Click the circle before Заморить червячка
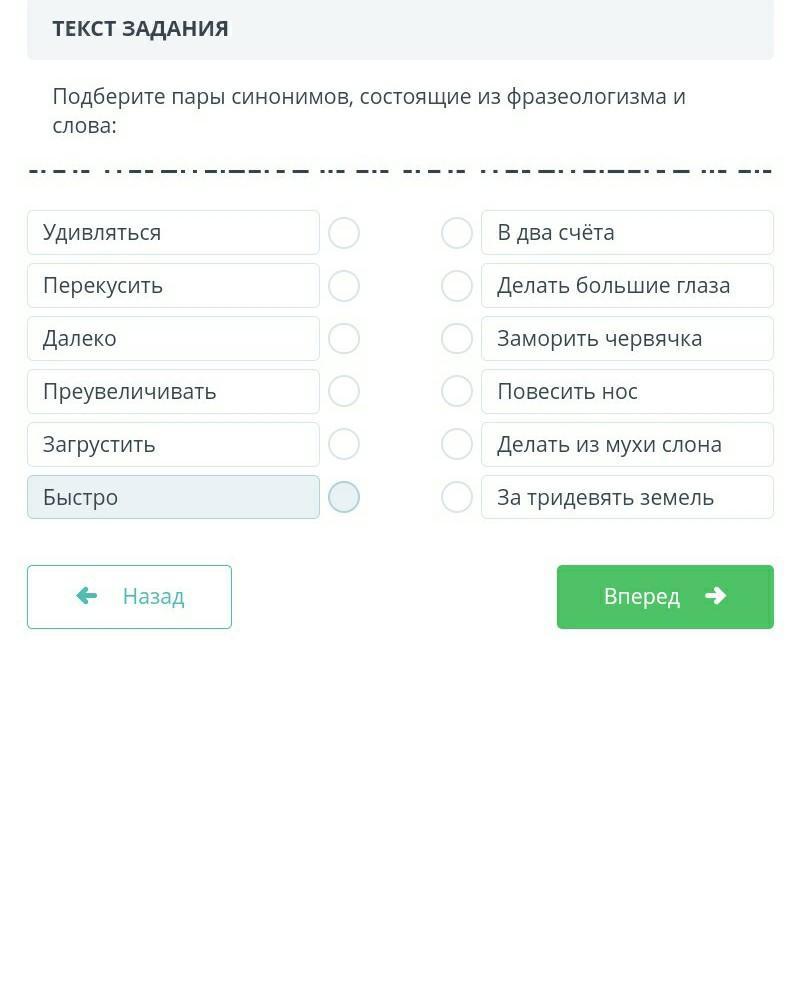 pos(457,339)
